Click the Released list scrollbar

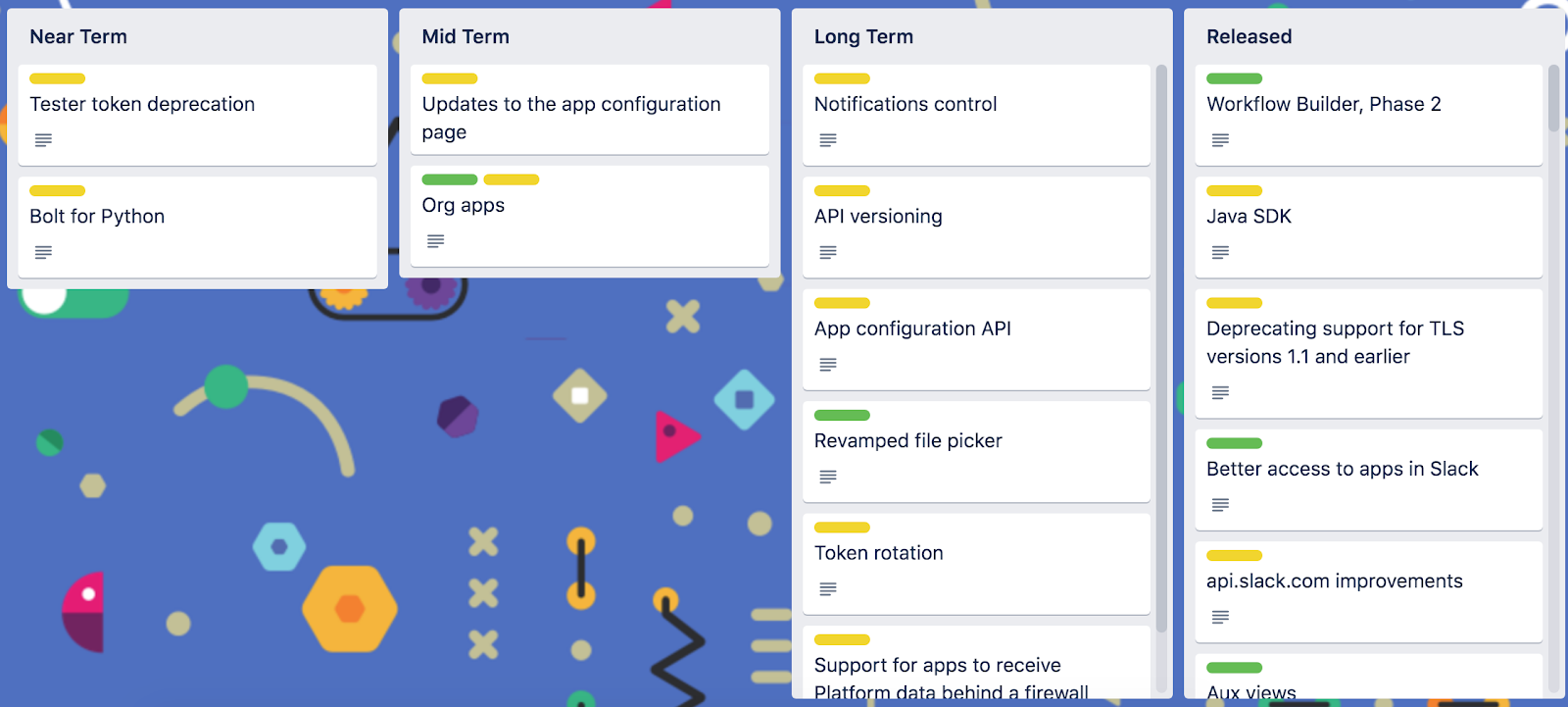(x=1553, y=98)
